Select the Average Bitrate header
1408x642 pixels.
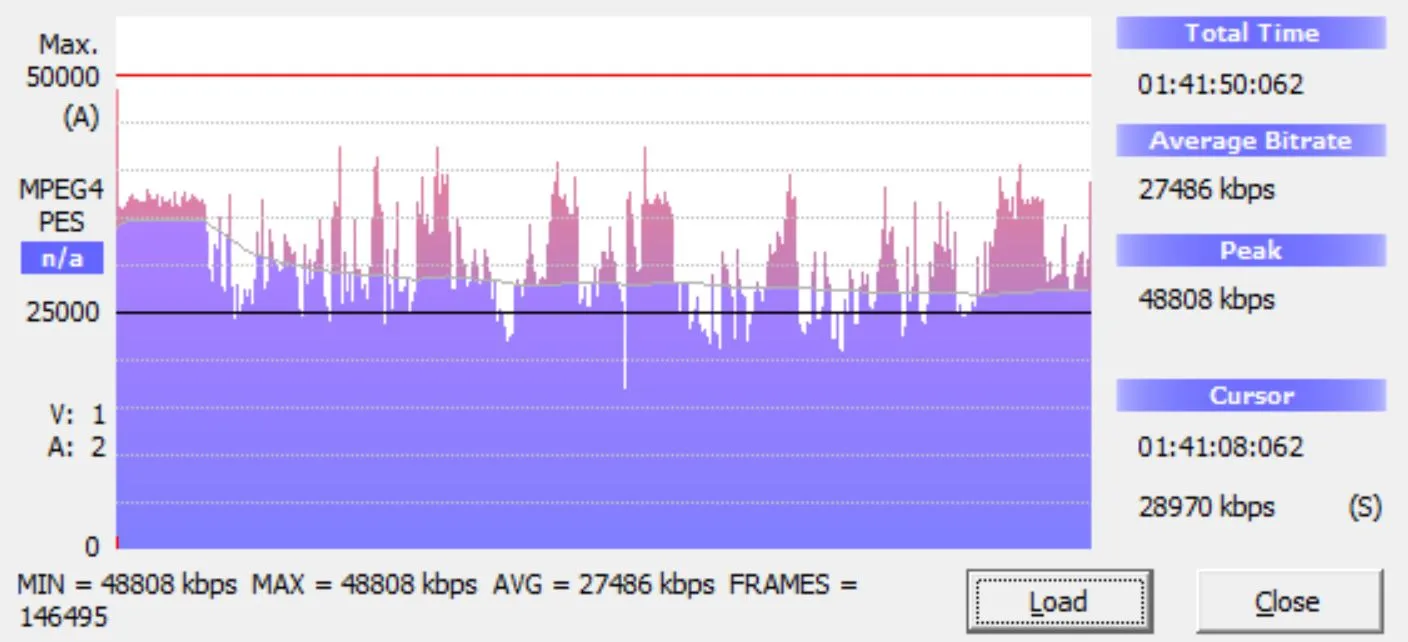click(x=1251, y=141)
